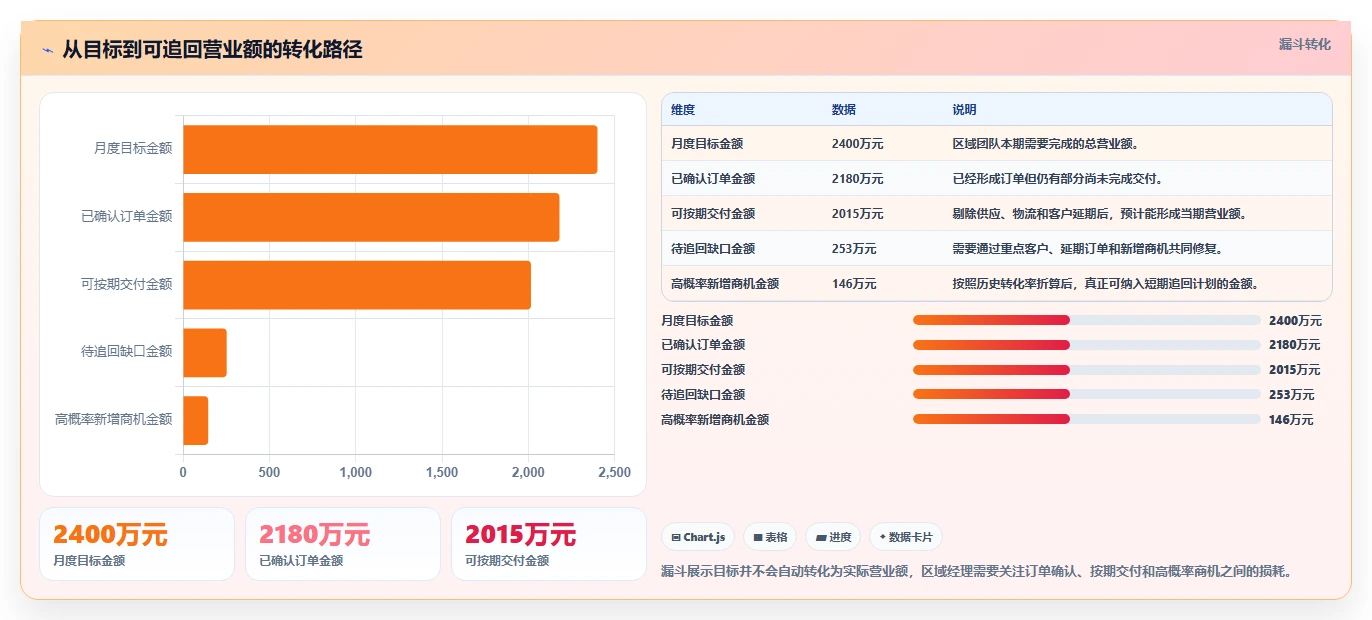
Task: Click the 高概率新增商机金额 bar in the chart
Action: pyautogui.click(x=195, y=420)
